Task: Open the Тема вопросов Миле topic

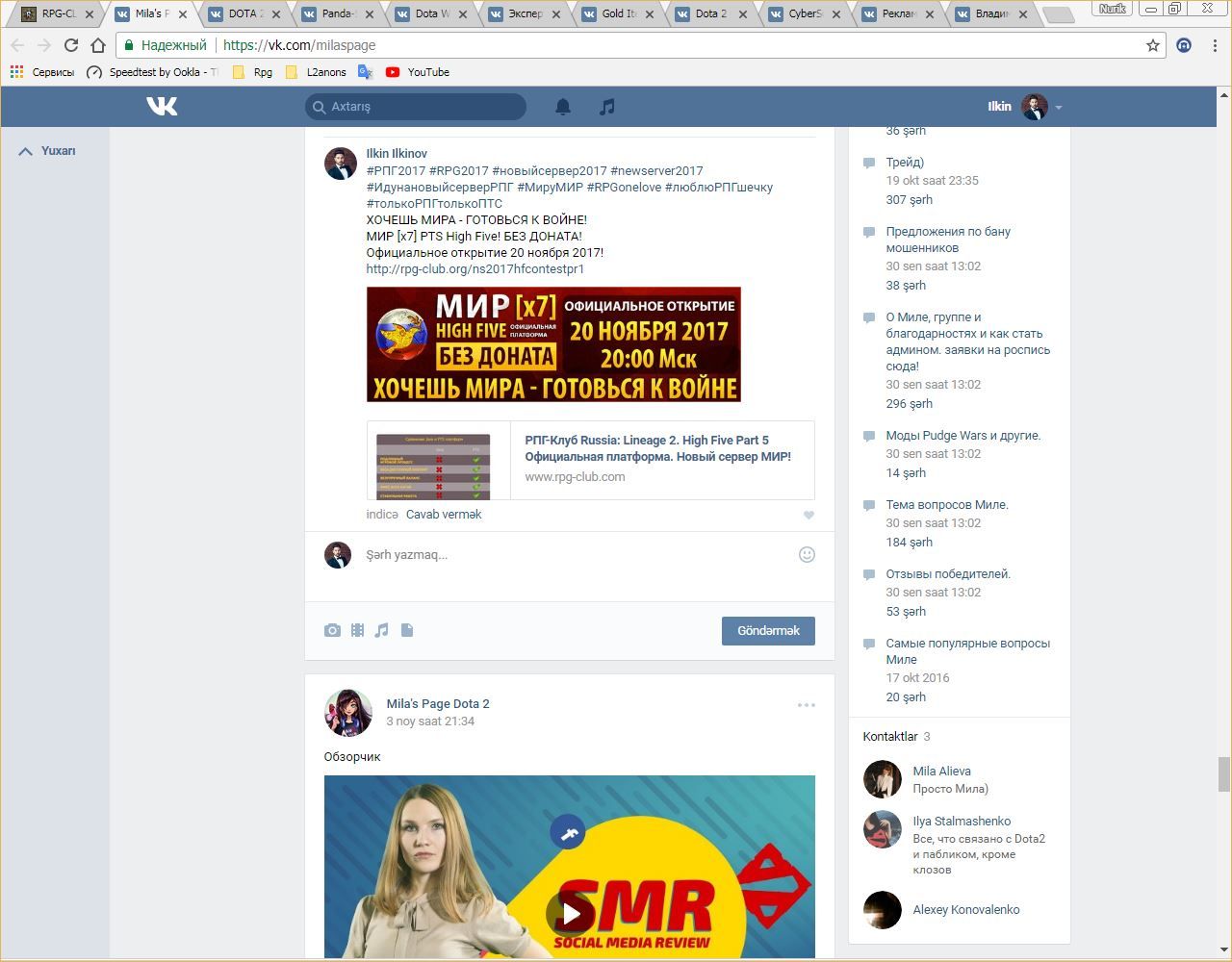Action: point(947,505)
